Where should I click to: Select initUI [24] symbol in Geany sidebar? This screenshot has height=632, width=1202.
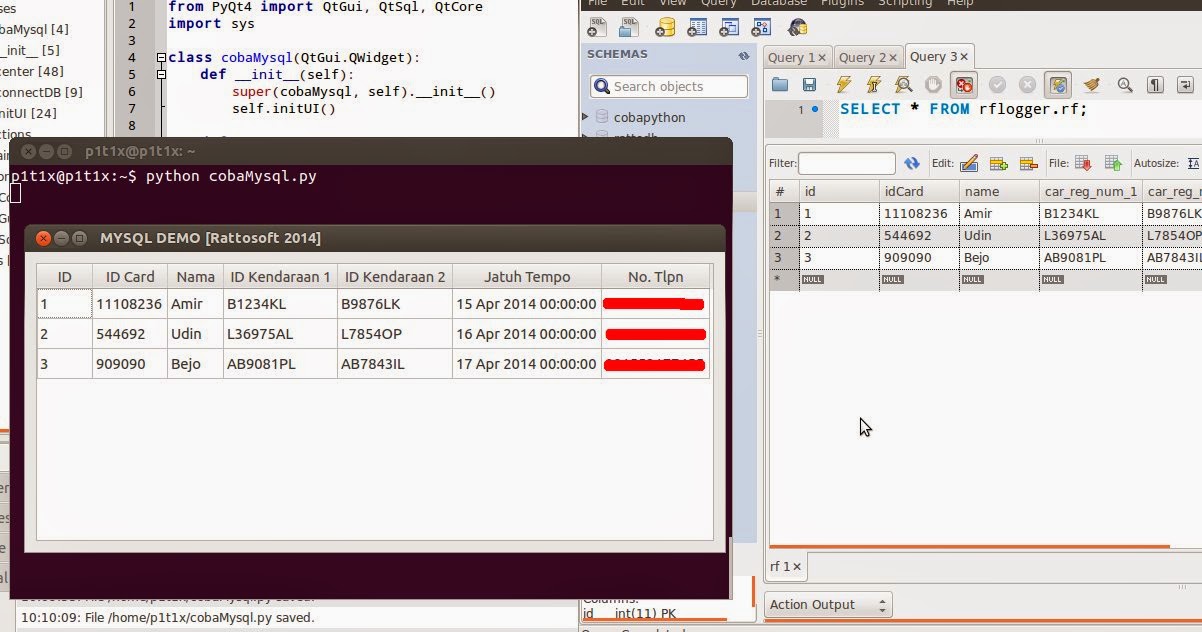30,113
